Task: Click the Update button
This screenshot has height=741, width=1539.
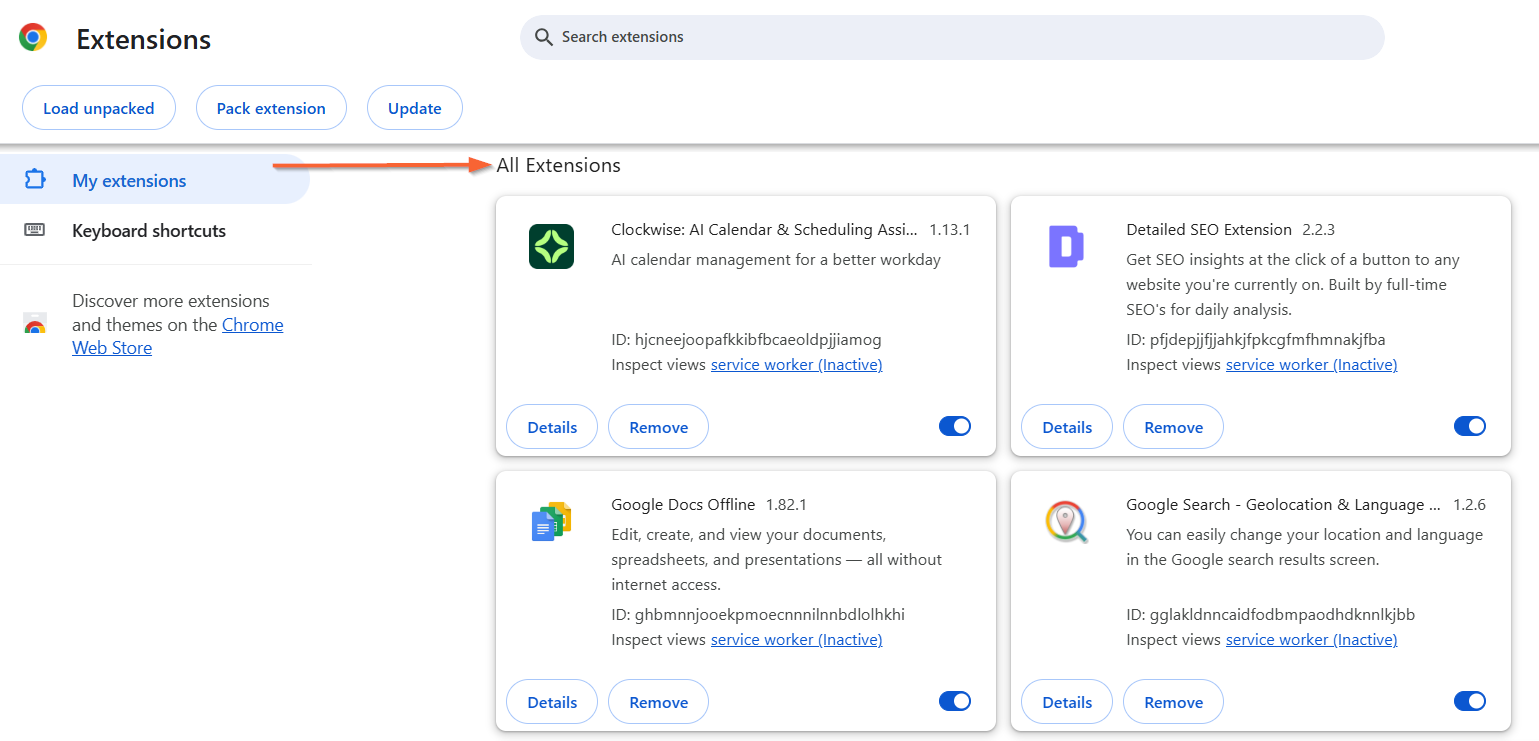Action: (415, 108)
